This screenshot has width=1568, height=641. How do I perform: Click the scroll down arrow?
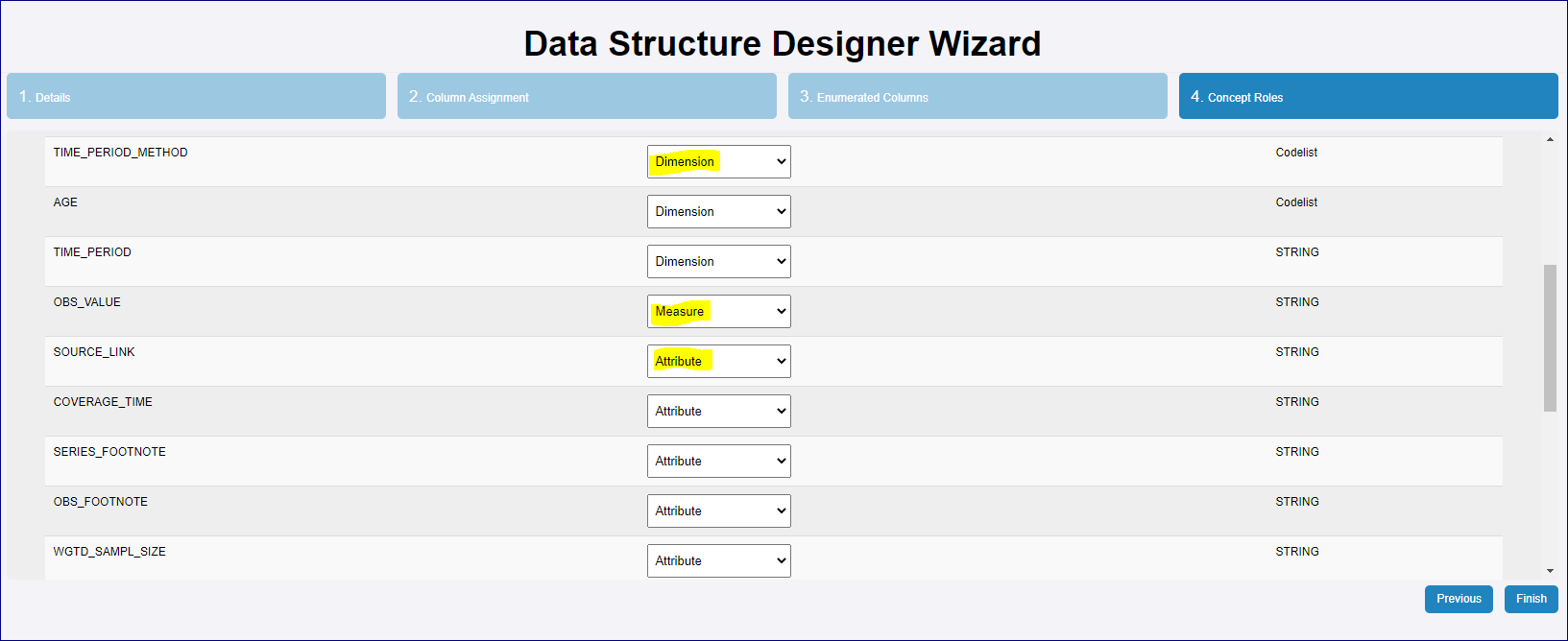[x=1550, y=571]
